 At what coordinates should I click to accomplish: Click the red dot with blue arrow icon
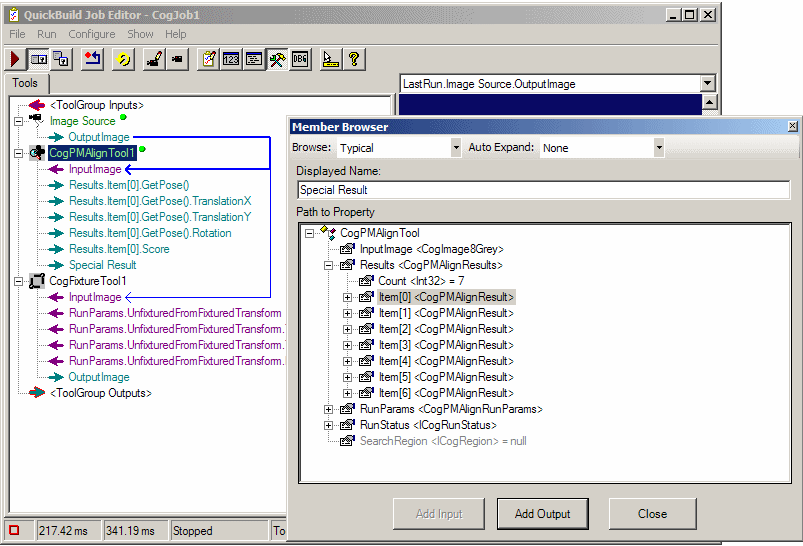click(92, 59)
